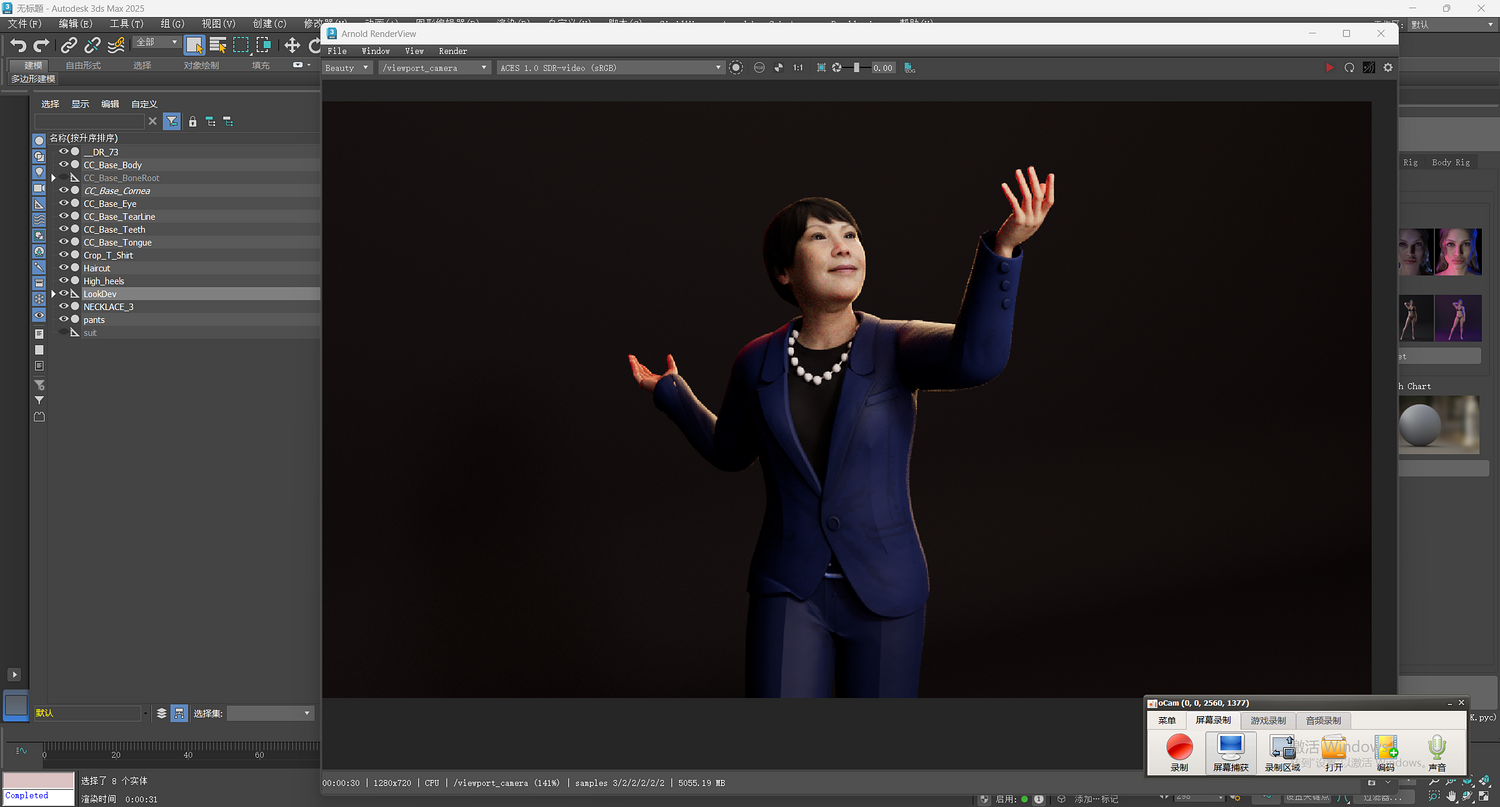Open the 显示 menu in Scene Explorer
1500x807 pixels.
click(80, 104)
